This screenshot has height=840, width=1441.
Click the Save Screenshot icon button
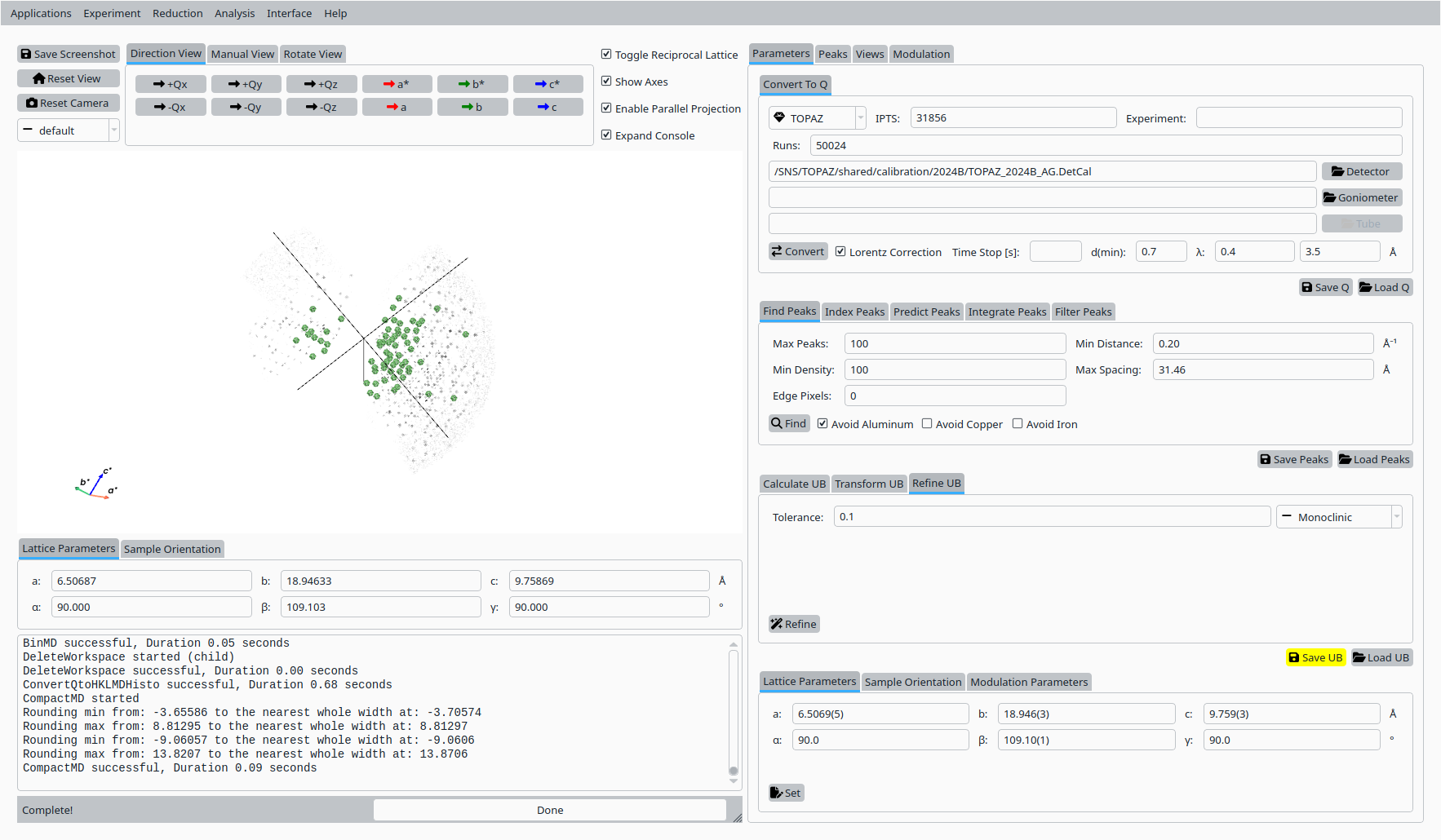click(69, 54)
